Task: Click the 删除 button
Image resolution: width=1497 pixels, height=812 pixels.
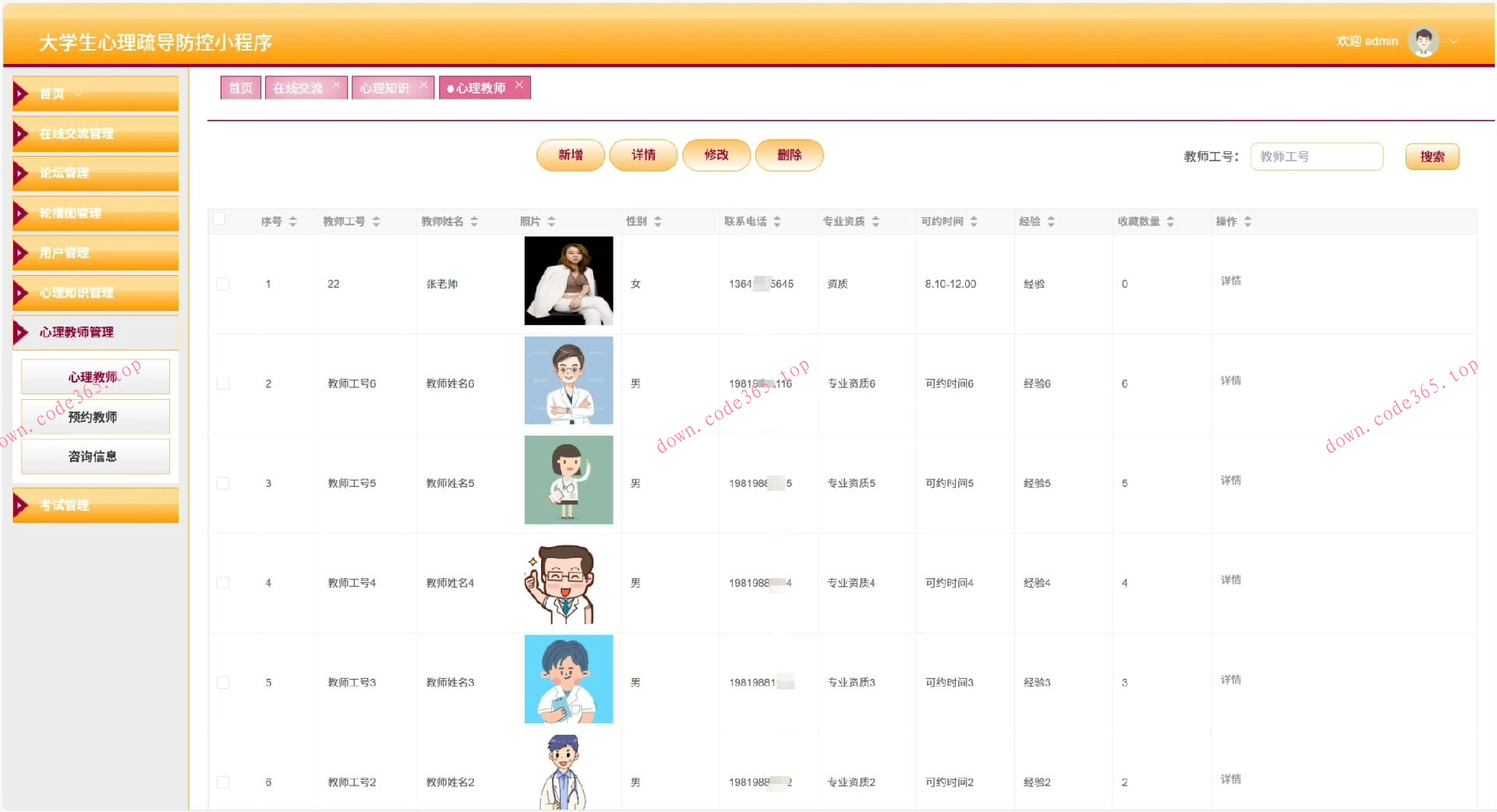Action: [x=789, y=155]
